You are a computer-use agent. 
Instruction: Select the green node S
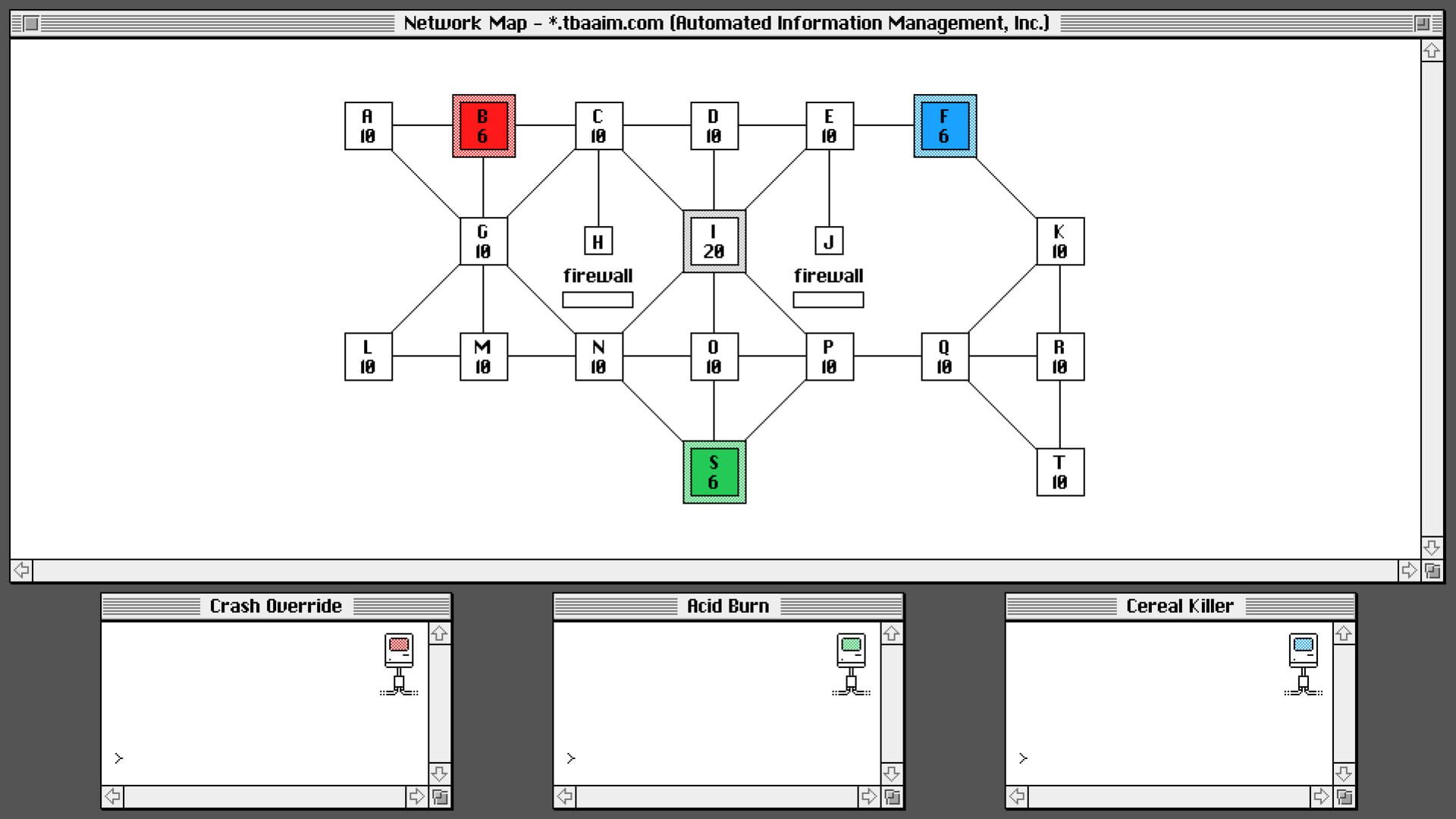point(714,472)
